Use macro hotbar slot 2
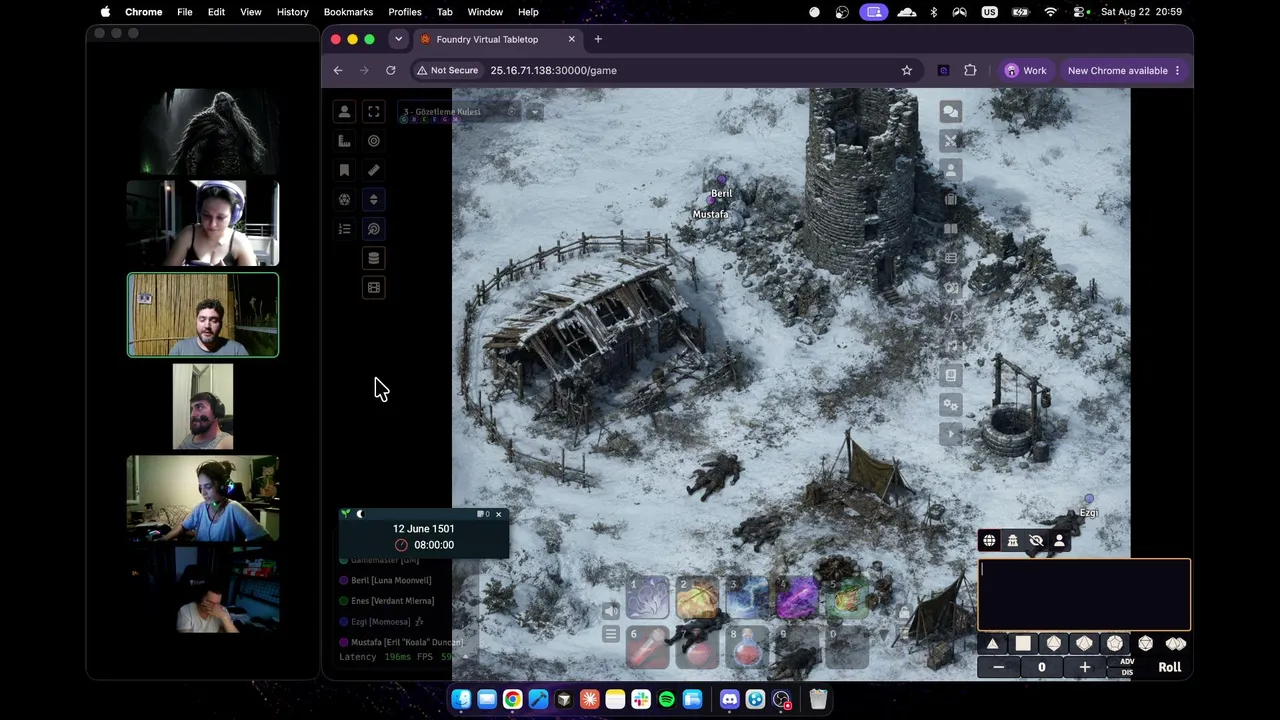Viewport: 1280px width, 720px height. (x=698, y=599)
